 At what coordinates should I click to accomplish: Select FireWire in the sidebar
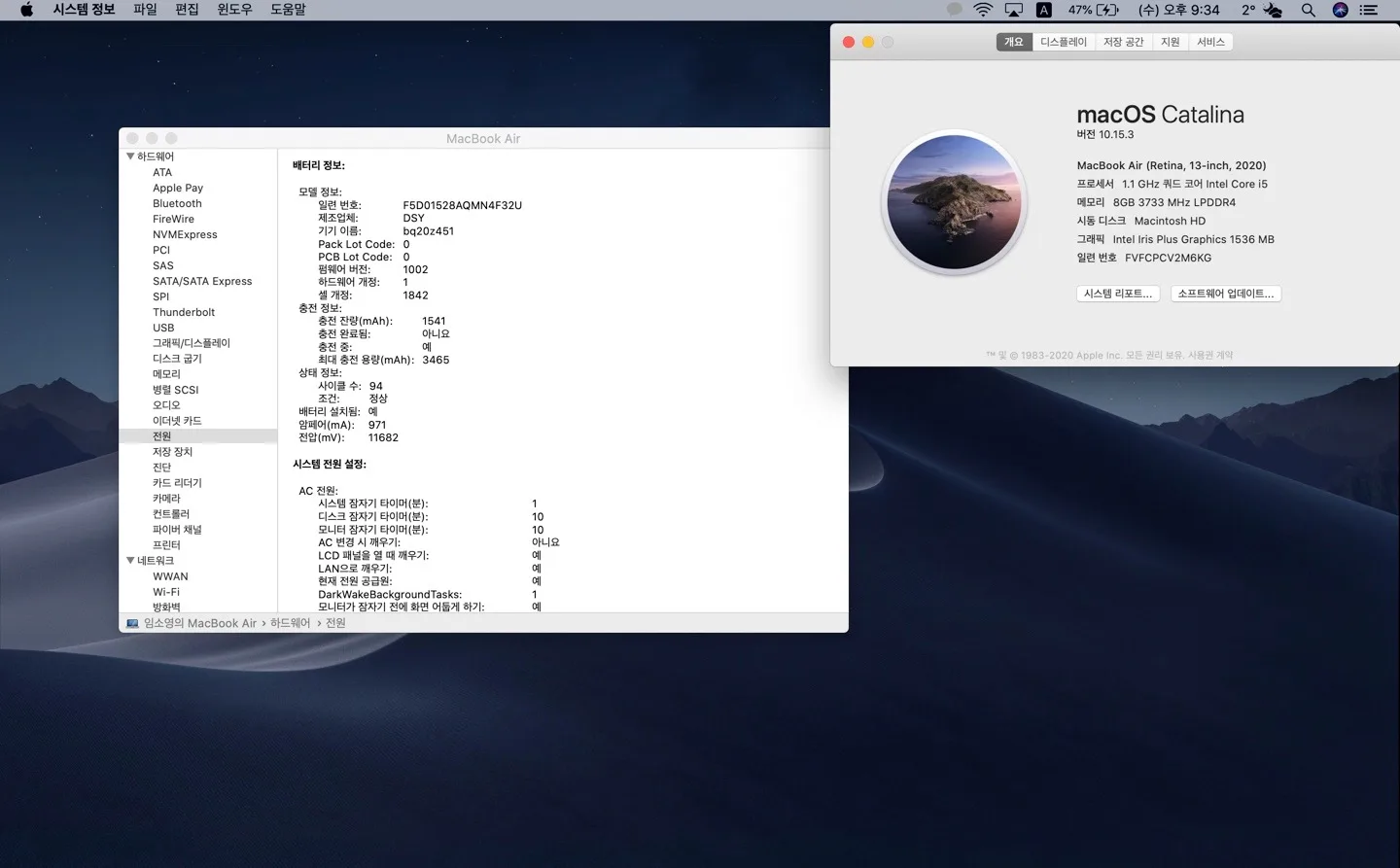pos(173,219)
